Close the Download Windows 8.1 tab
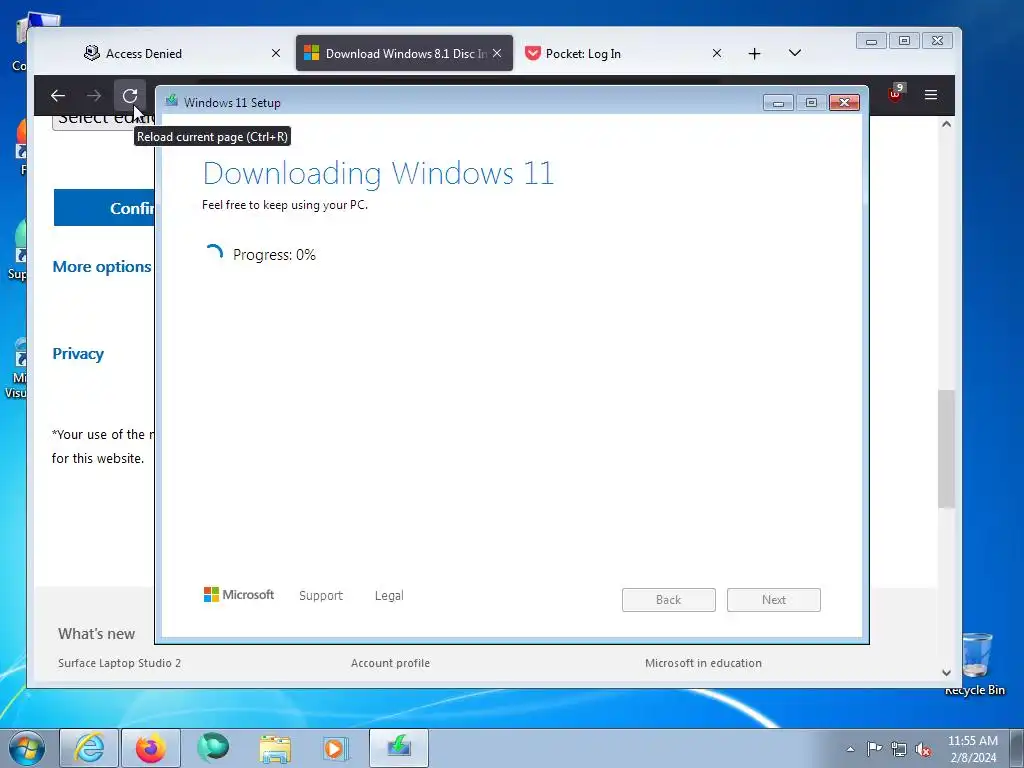This screenshot has height=768, width=1024. tap(497, 54)
